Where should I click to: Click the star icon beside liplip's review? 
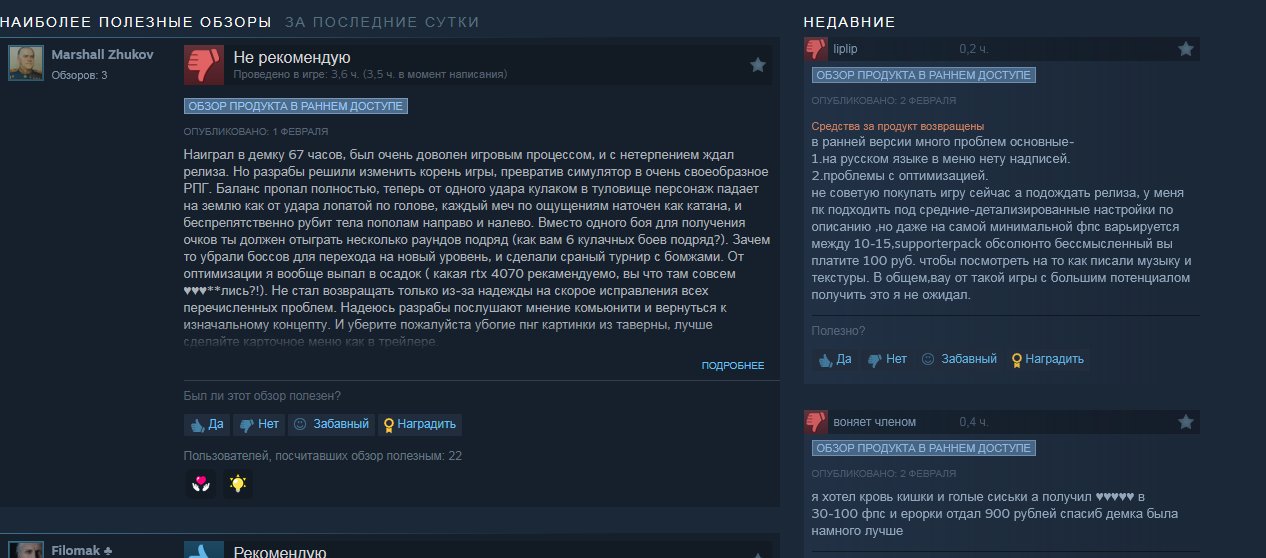click(x=1186, y=48)
